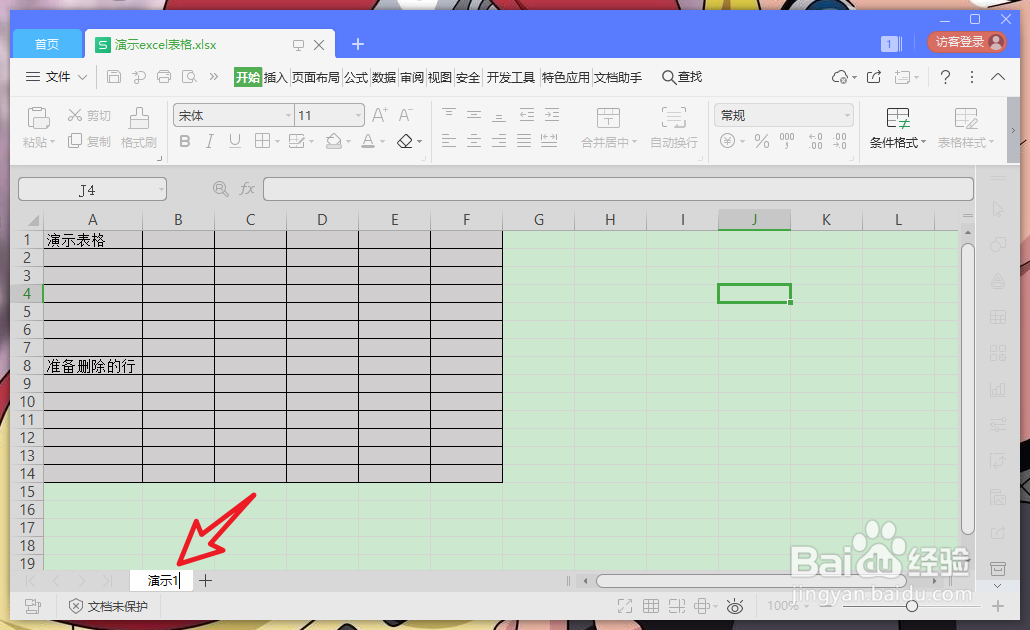Click the thousands separator icon

click(787, 141)
